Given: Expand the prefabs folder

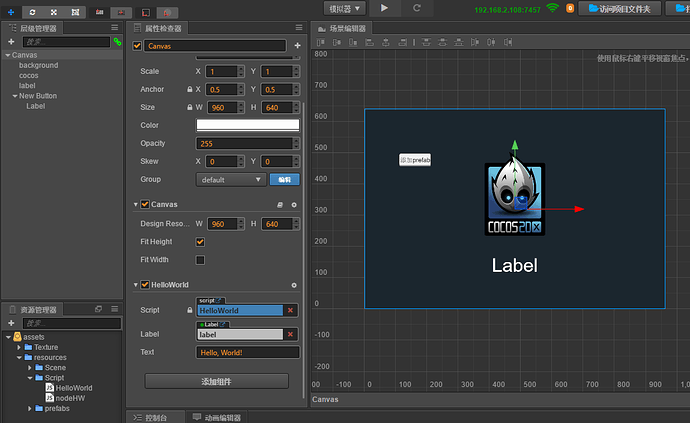Looking at the screenshot, I should point(29,408).
